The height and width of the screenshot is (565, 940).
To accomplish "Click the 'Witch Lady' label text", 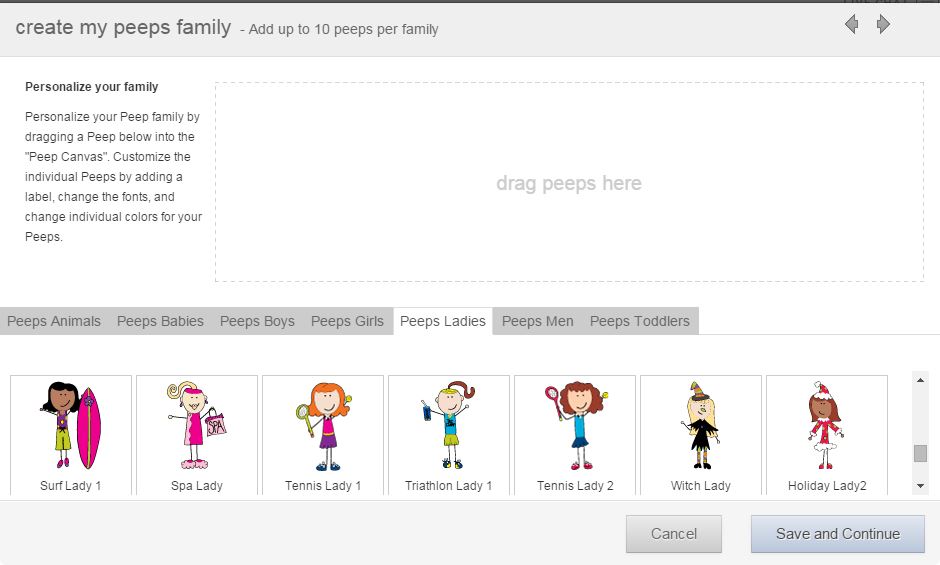I will click(x=701, y=486).
